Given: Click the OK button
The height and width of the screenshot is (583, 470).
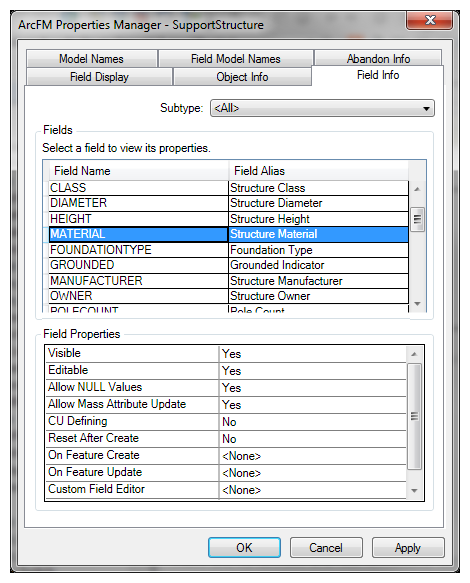Looking at the screenshot, I should pyautogui.click(x=244, y=547).
